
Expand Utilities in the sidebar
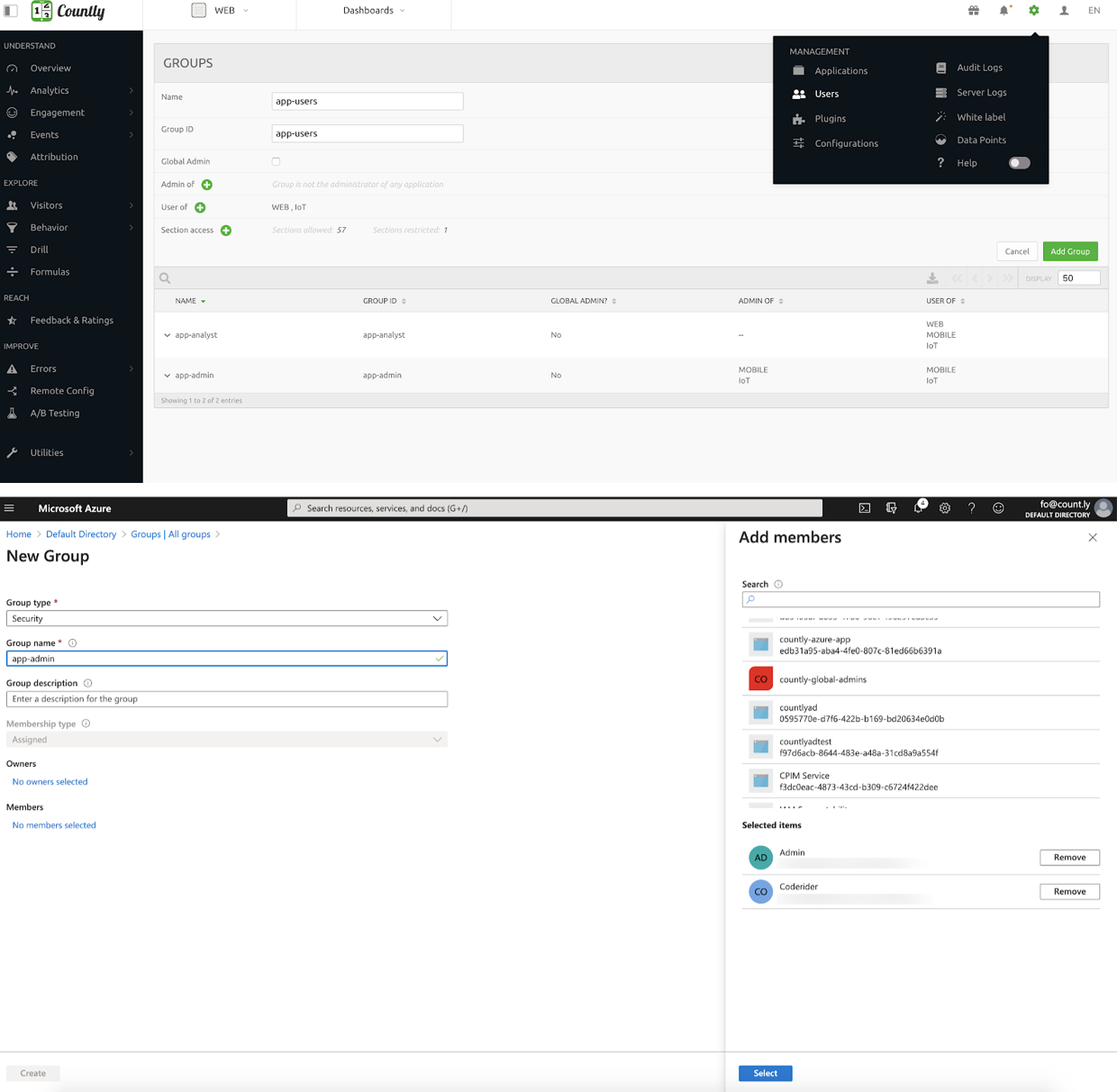point(71,452)
